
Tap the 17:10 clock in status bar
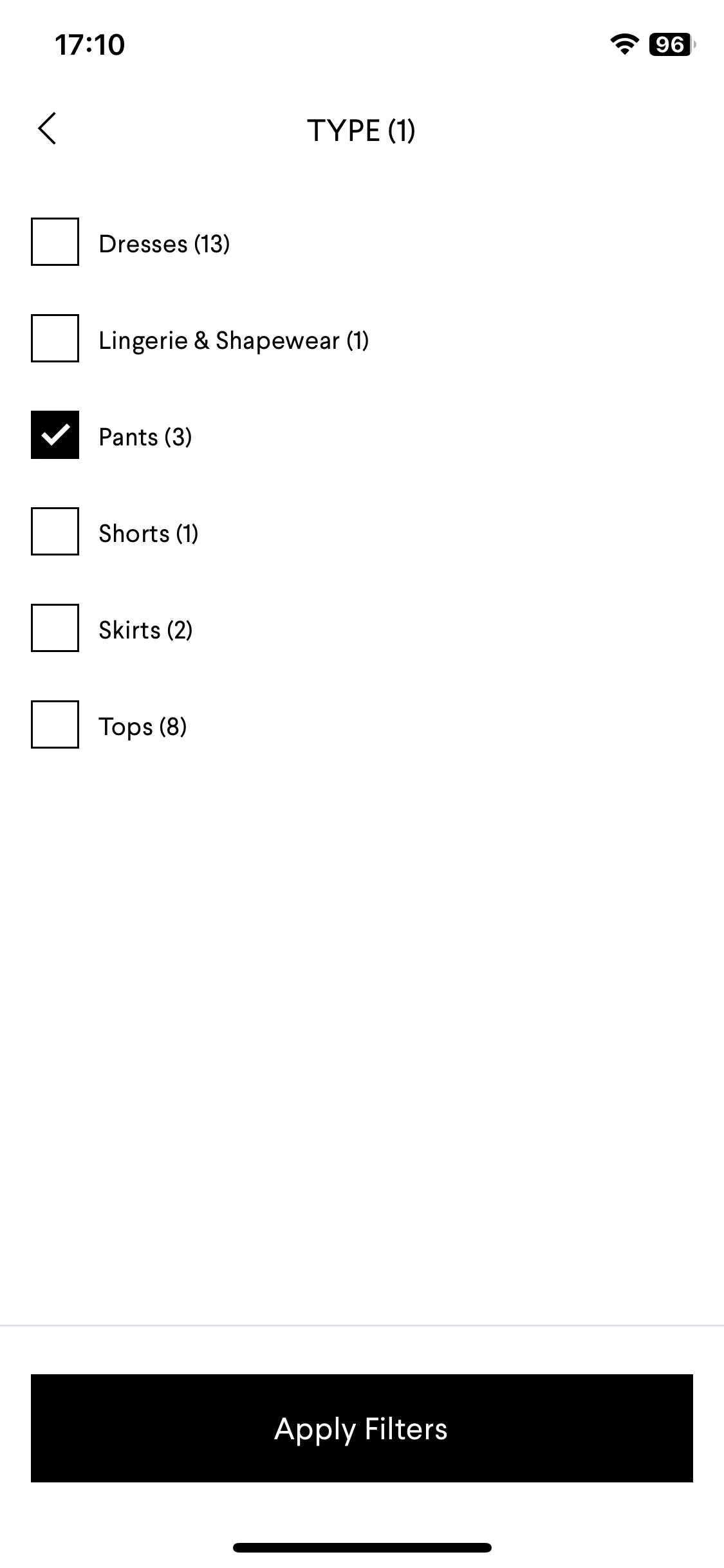click(90, 45)
